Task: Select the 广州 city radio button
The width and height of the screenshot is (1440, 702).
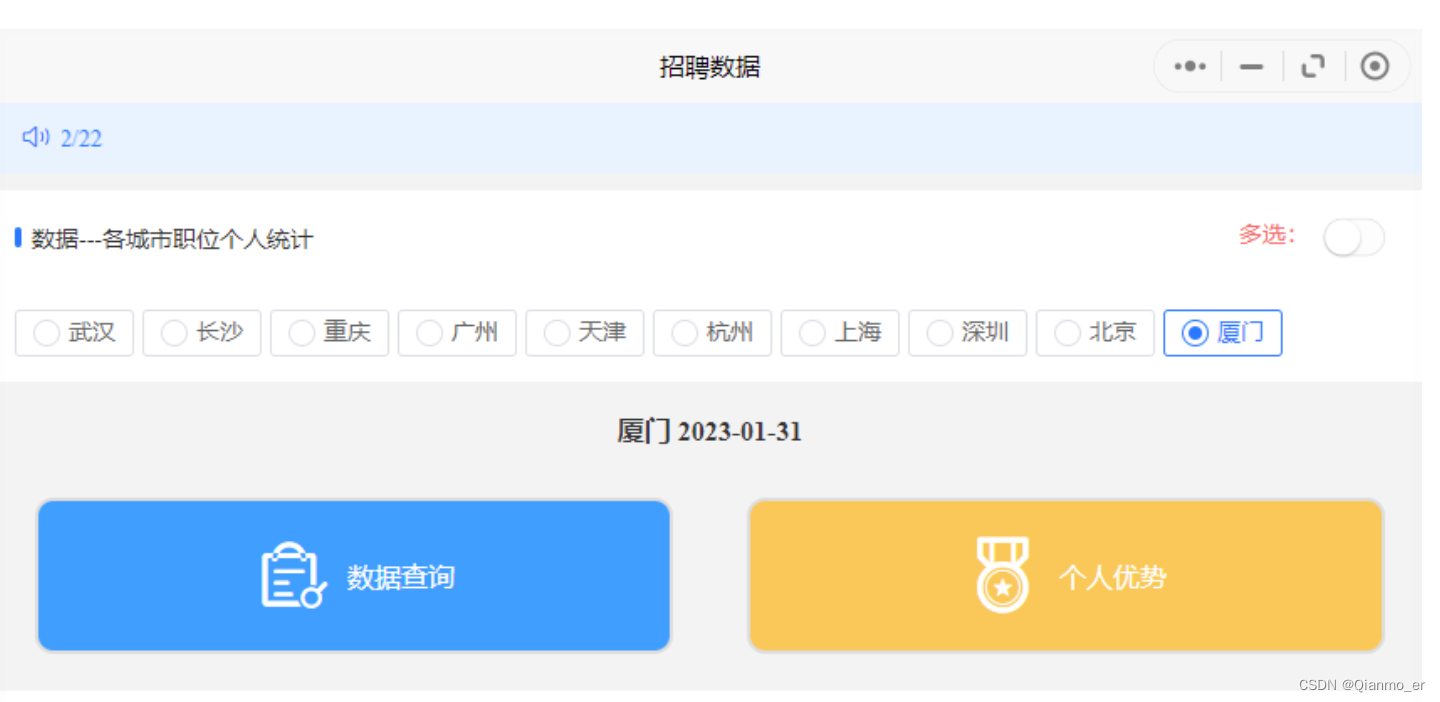Action: pos(457,332)
